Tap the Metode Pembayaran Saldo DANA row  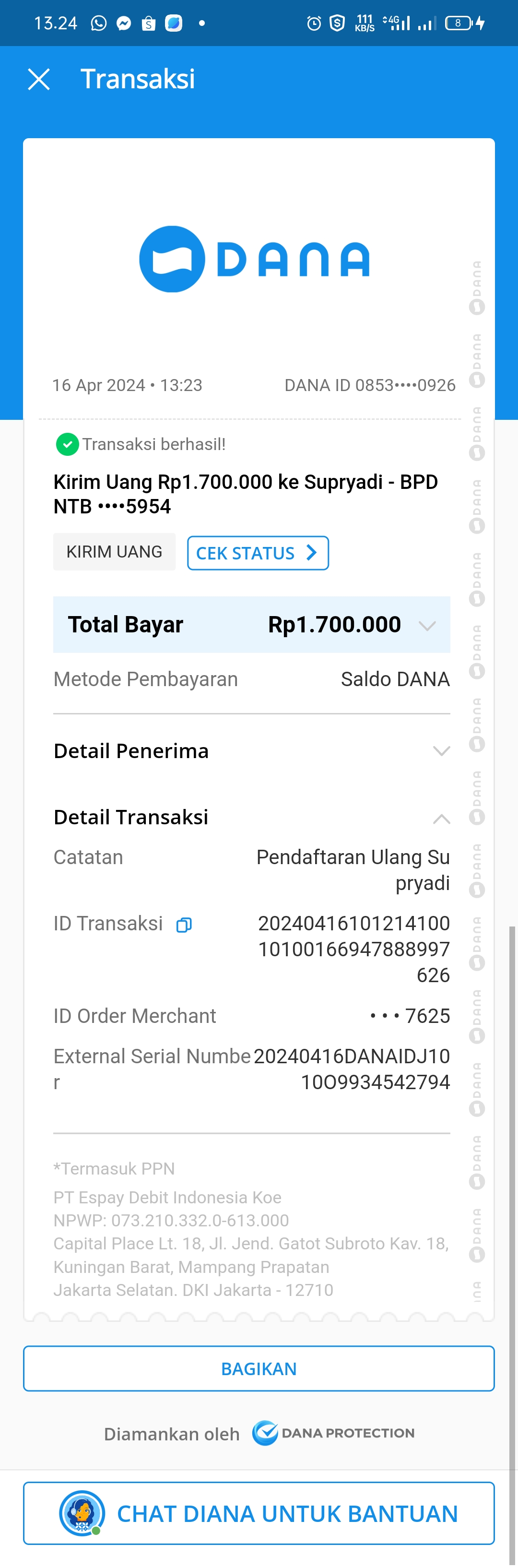click(x=251, y=679)
